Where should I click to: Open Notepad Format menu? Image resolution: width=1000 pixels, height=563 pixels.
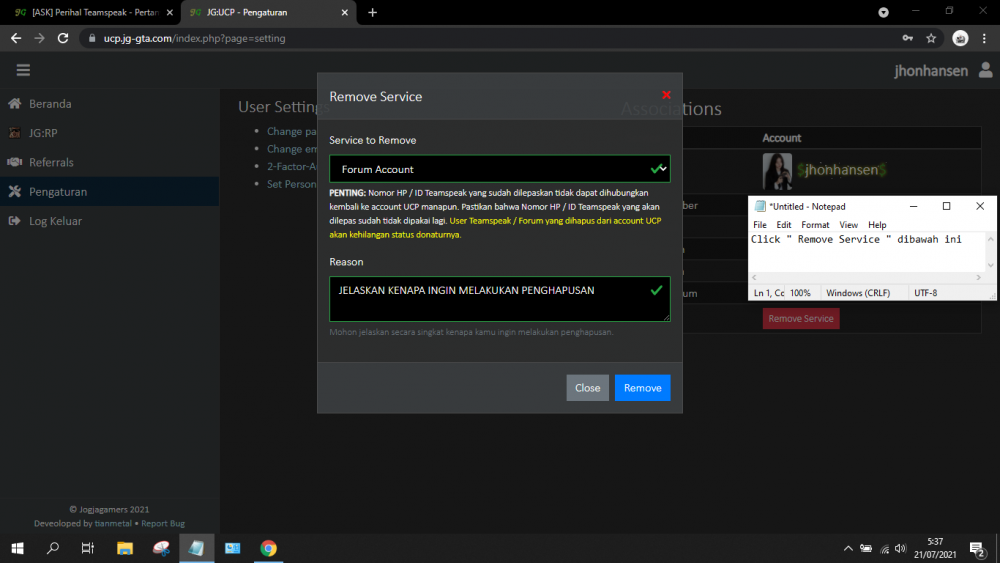[x=815, y=224]
